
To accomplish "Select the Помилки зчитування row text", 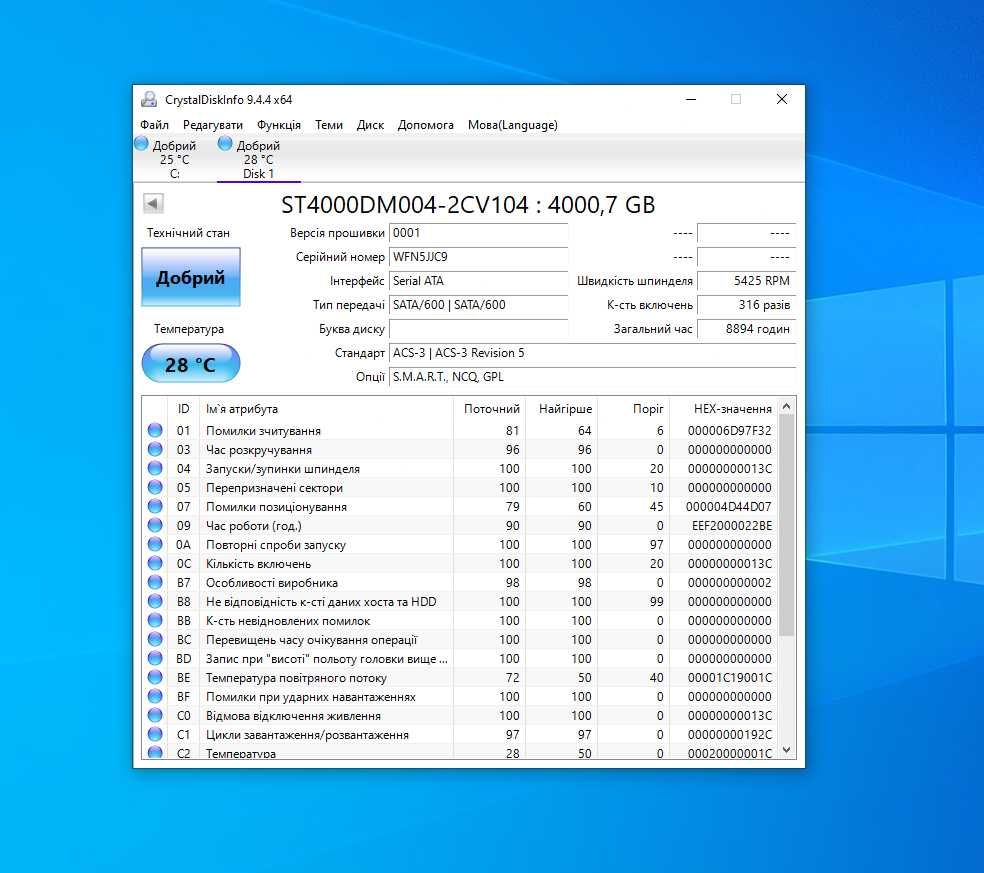I will [263, 431].
